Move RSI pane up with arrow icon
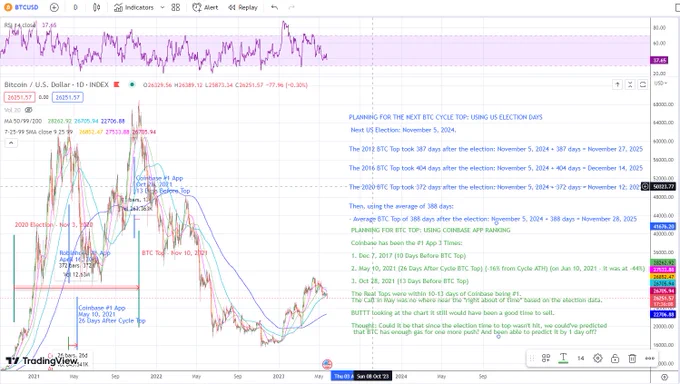 [617, 84]
